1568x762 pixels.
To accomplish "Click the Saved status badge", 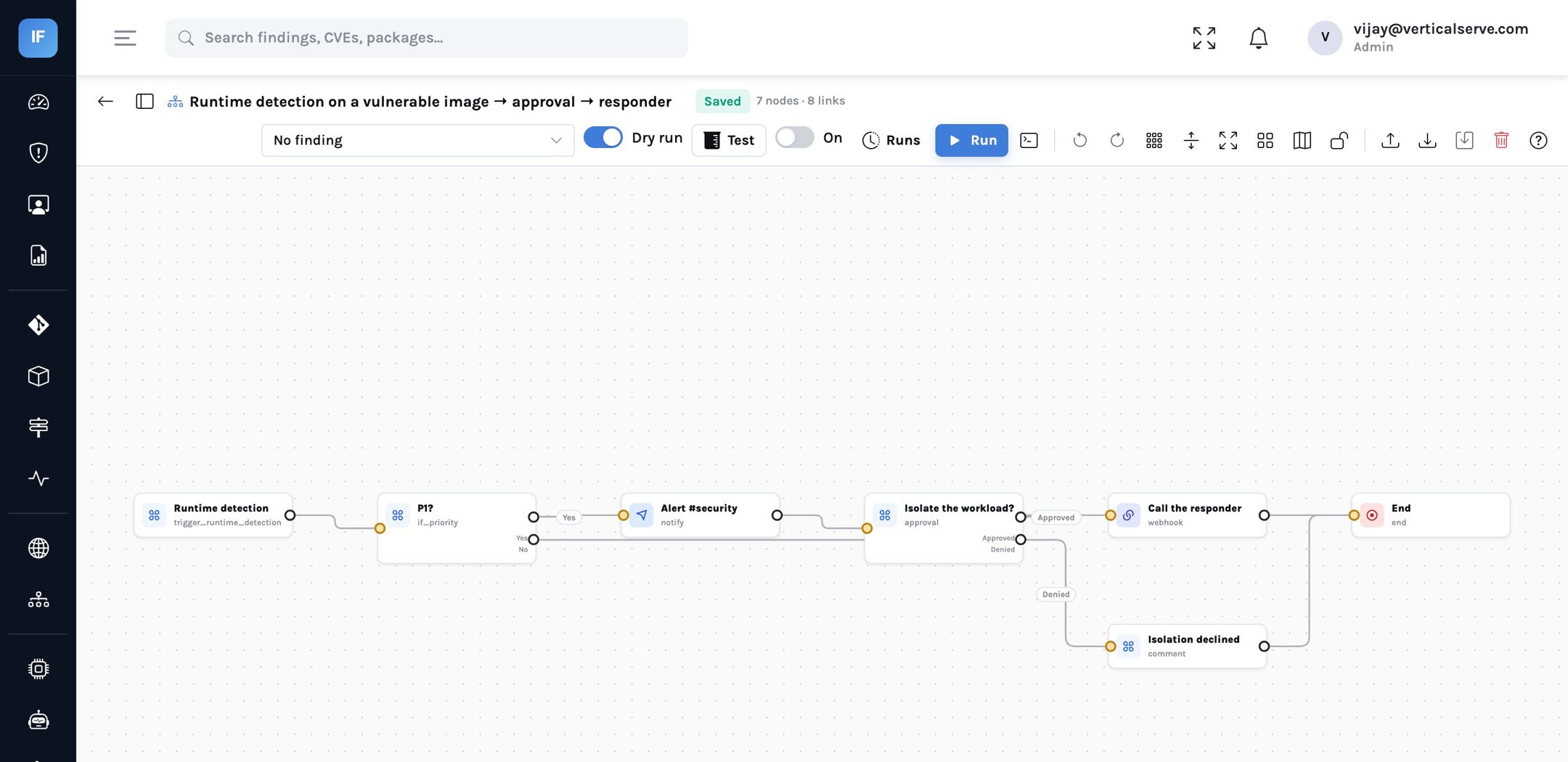I will [x=722, y=101].
